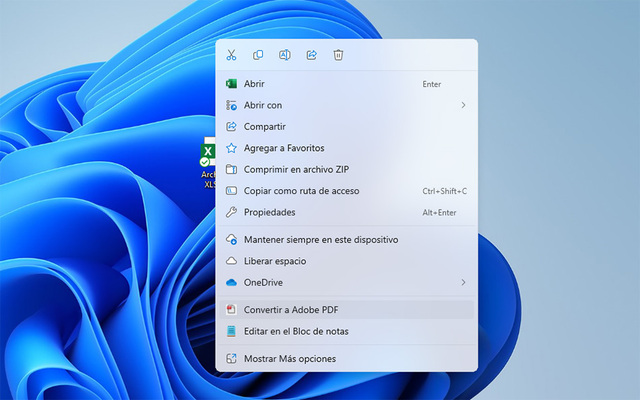
Task: Click the Enter shortcut text next to Abrir
Action: 431,84
